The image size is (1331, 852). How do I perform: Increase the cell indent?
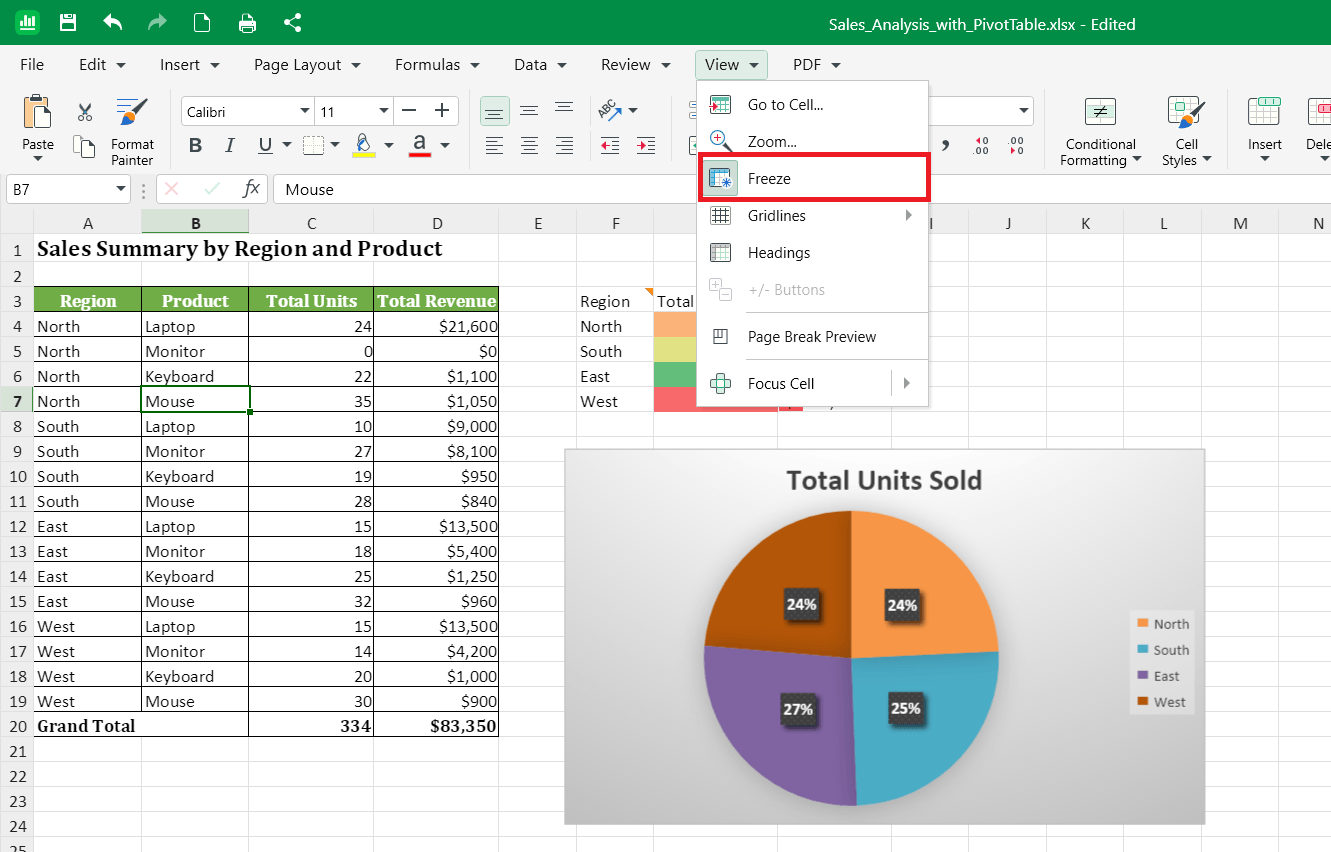coord(646,146)
